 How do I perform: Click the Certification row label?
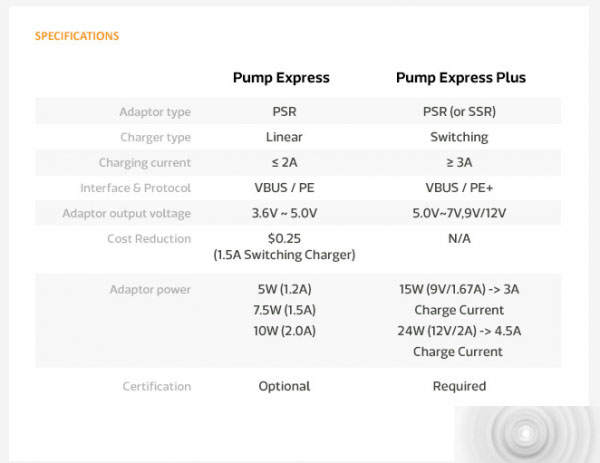(x=156, y=386)
